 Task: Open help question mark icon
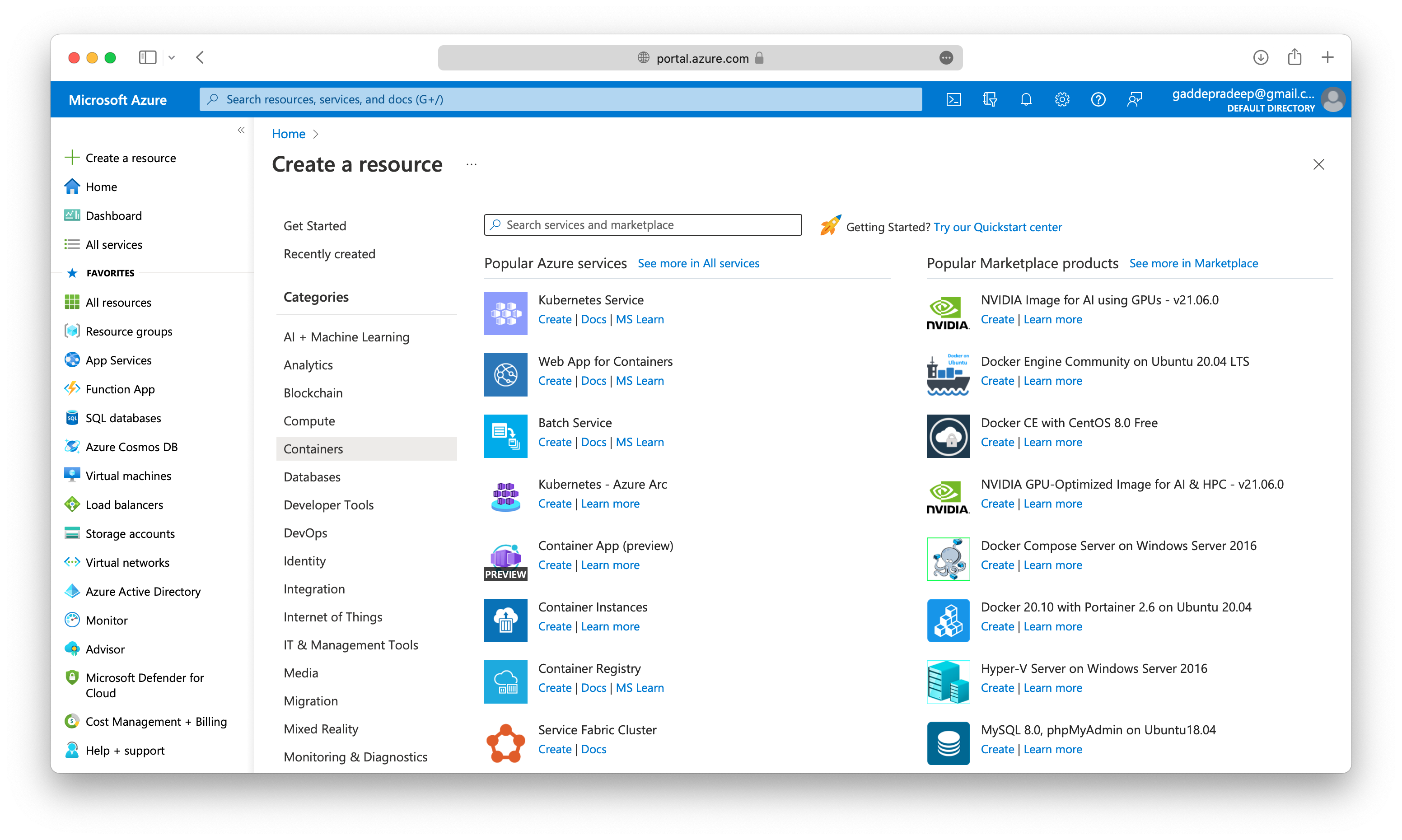(x=1098, y=100)
